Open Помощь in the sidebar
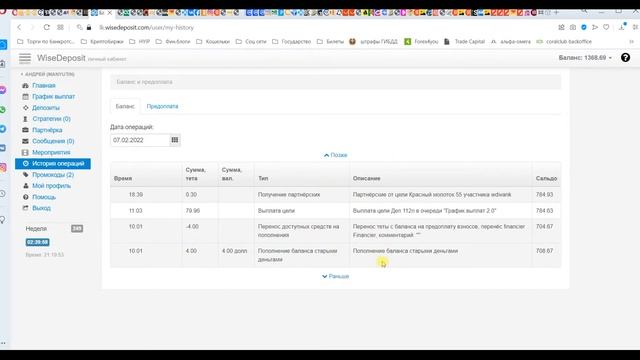This screenshot has width=640, height=360. 44,197
